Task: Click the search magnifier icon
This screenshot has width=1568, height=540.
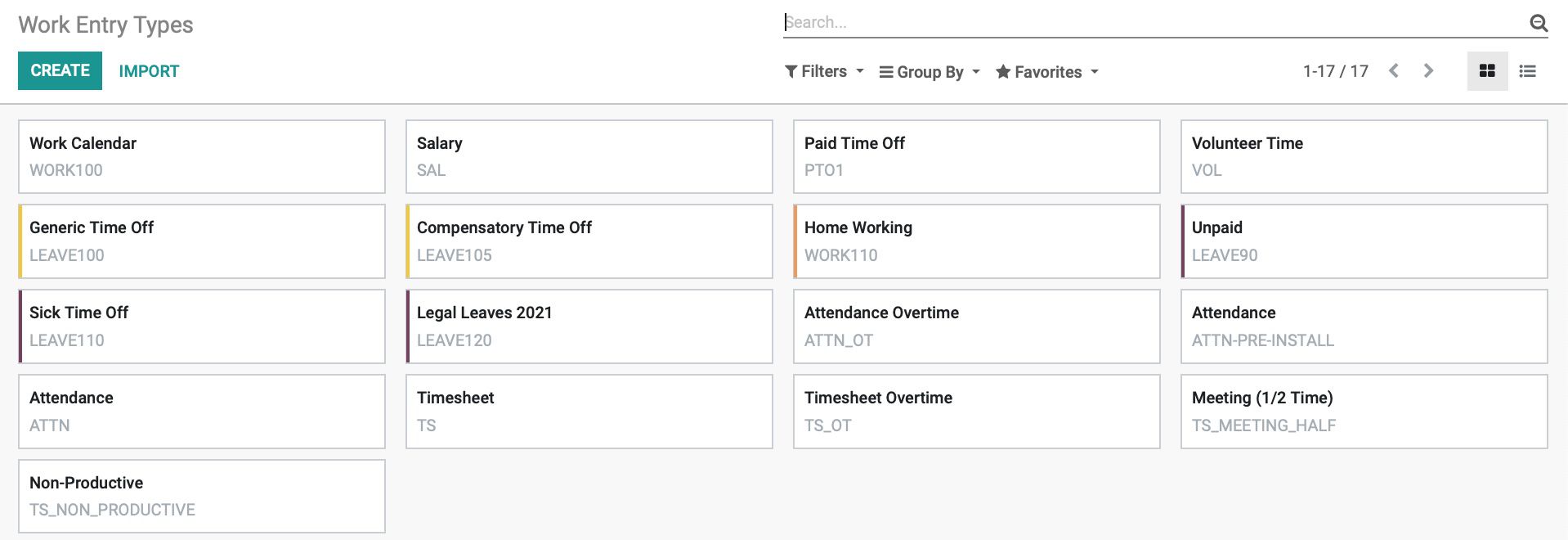Action: 1539,23
